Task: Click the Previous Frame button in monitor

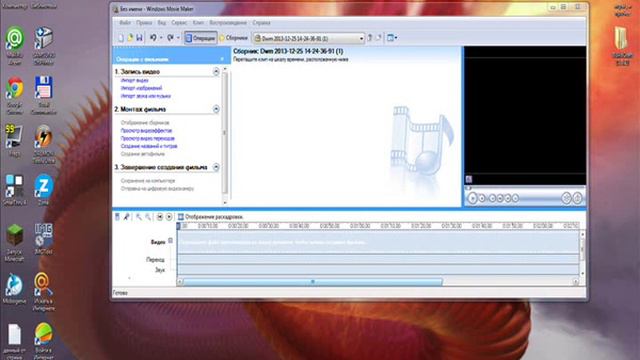Action: click(500, 198)
